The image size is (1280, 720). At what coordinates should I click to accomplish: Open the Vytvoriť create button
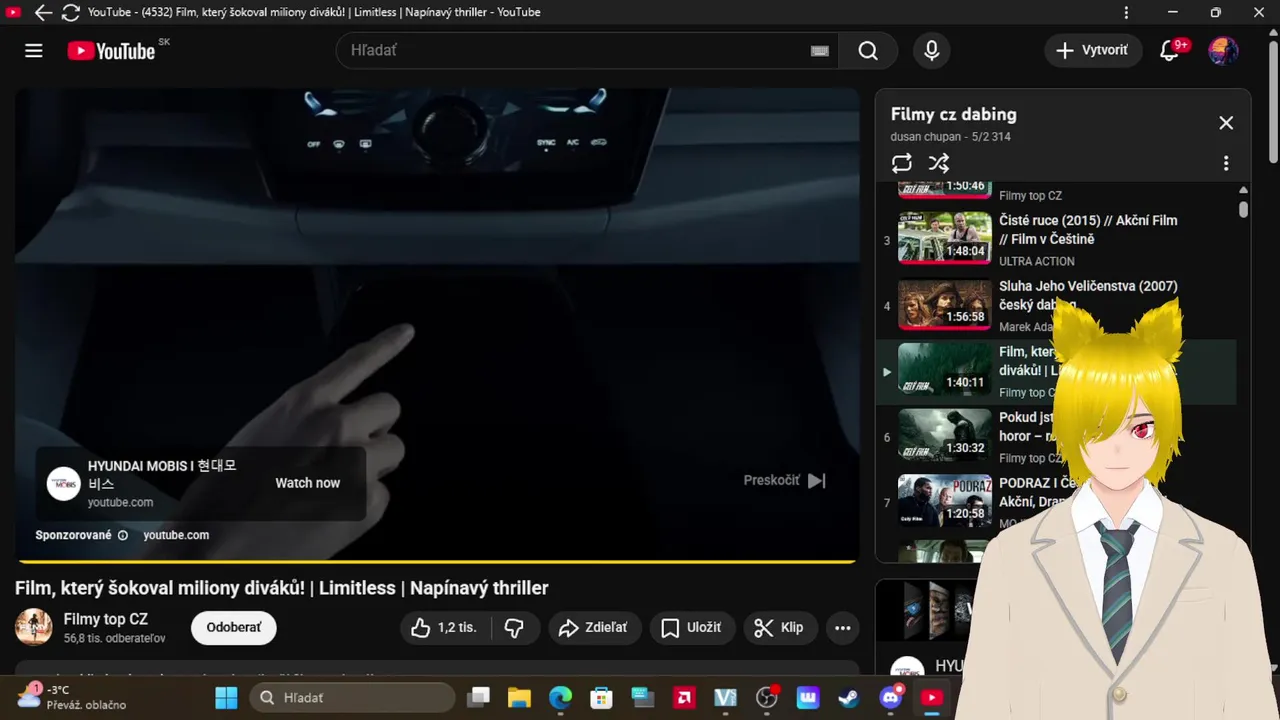click(1093, 50)
